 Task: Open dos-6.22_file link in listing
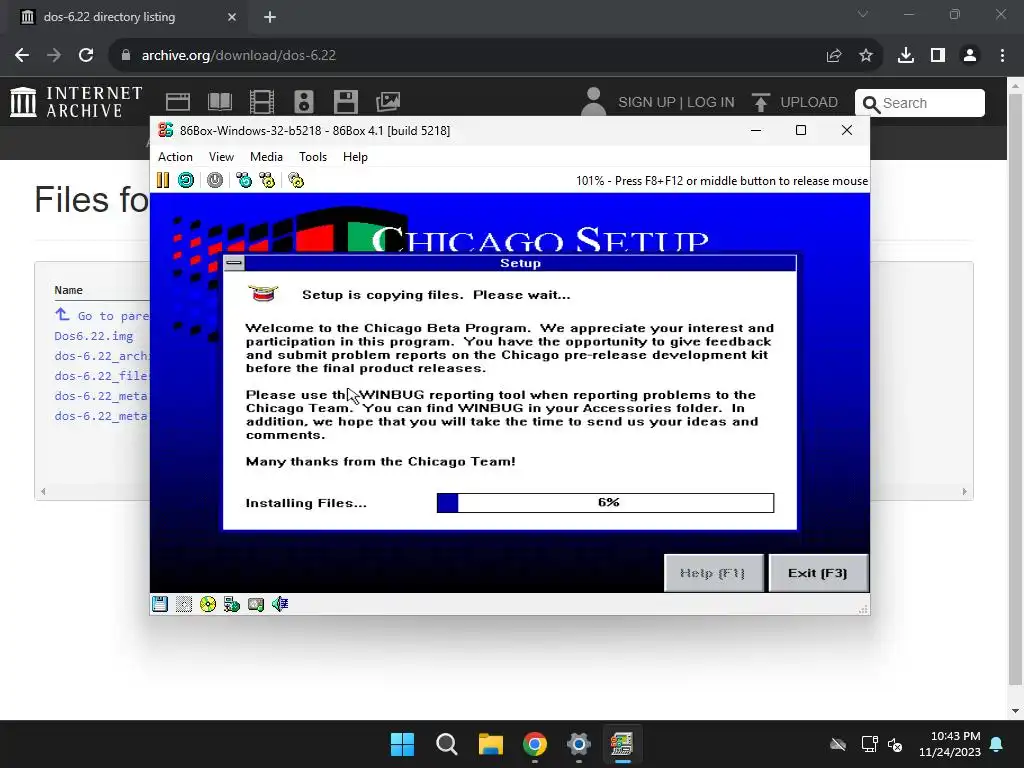[102, 376]
